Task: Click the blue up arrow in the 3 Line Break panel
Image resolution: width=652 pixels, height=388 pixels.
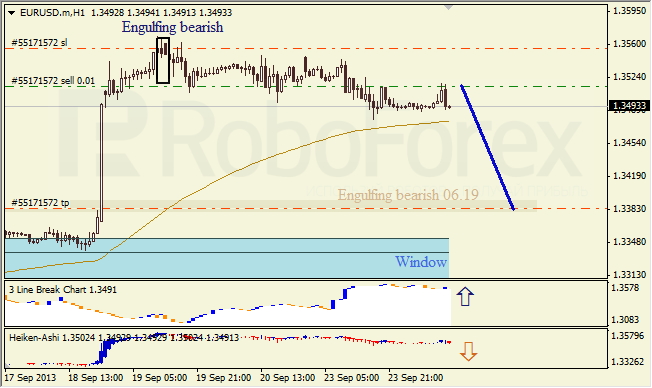Action: 465,297
